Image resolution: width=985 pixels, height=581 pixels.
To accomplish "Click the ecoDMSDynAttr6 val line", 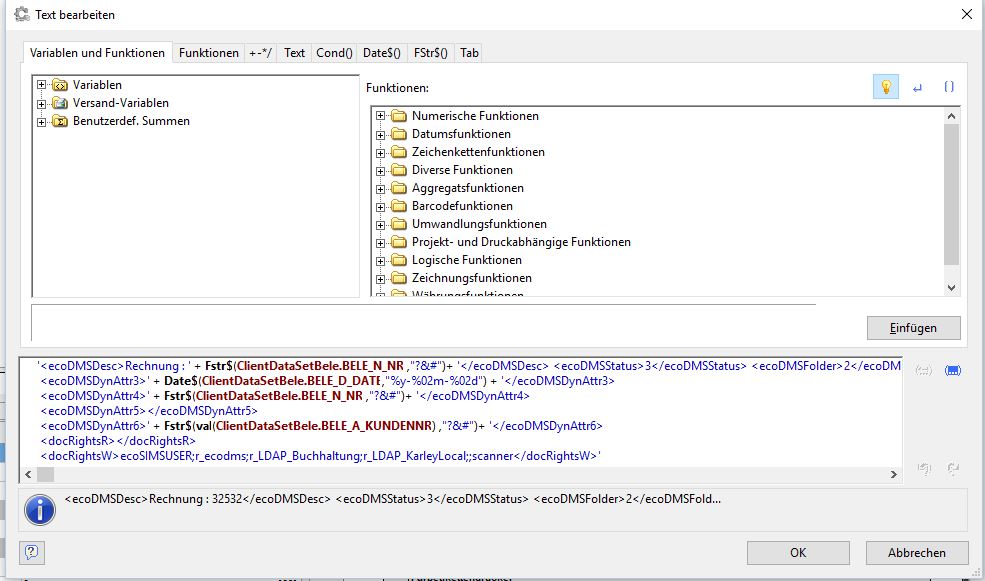I will (x=321, y=426).
